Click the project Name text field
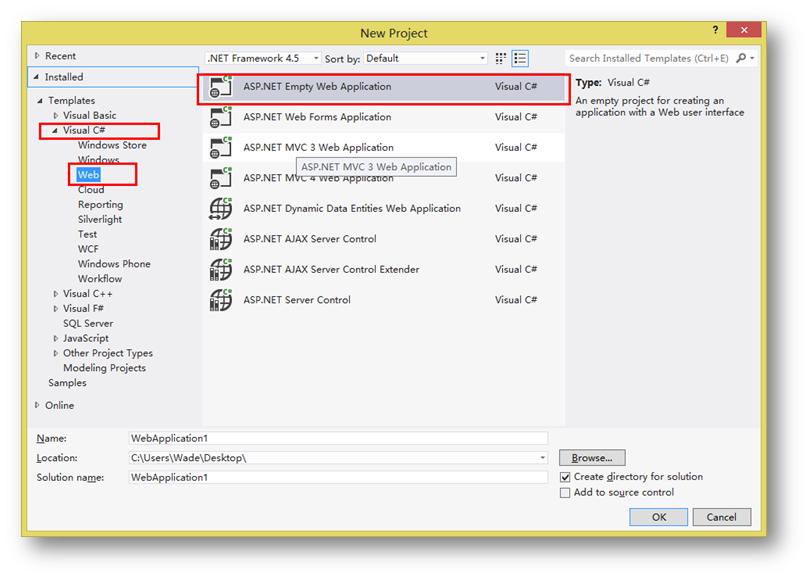 tap(338, 438)
